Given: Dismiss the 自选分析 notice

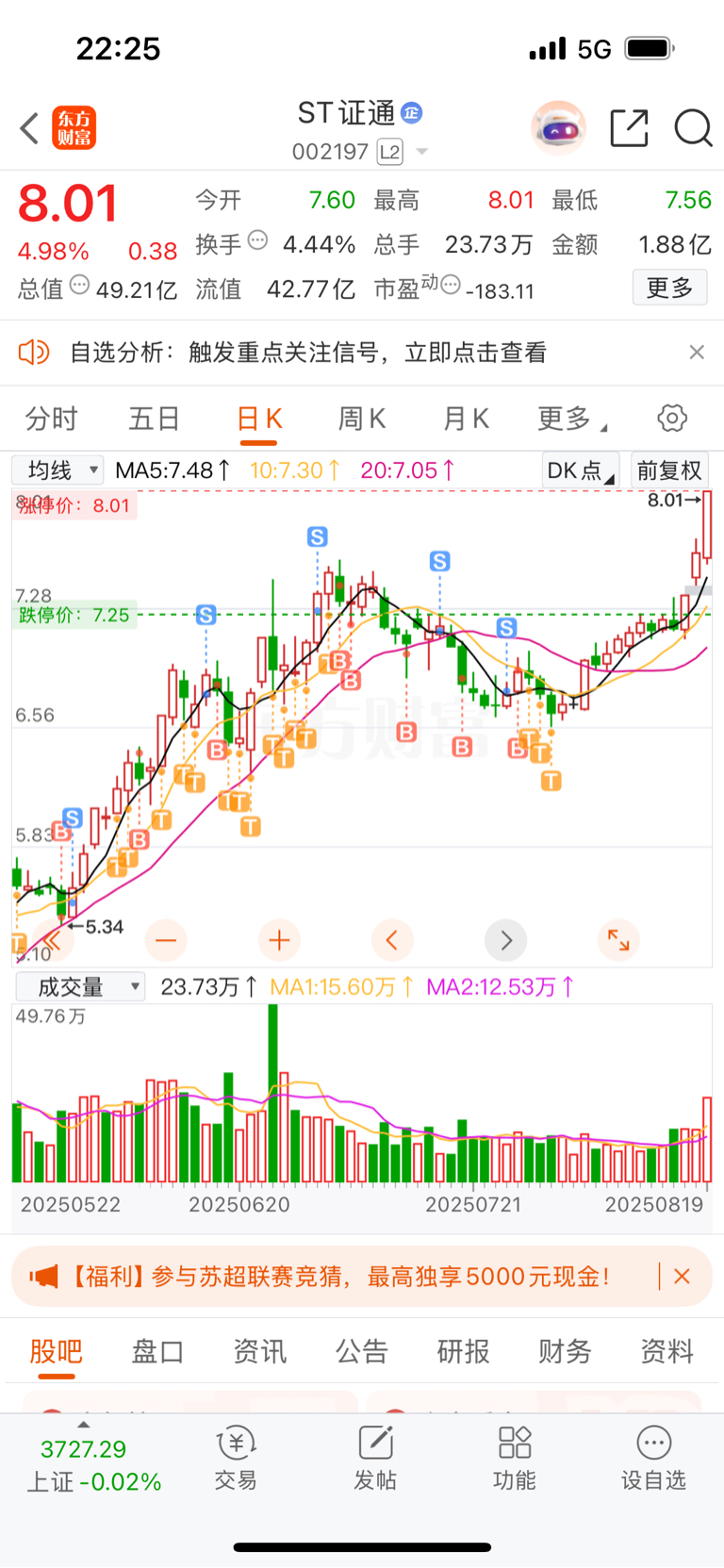Looking at the screenshot, I should point(697,352).
